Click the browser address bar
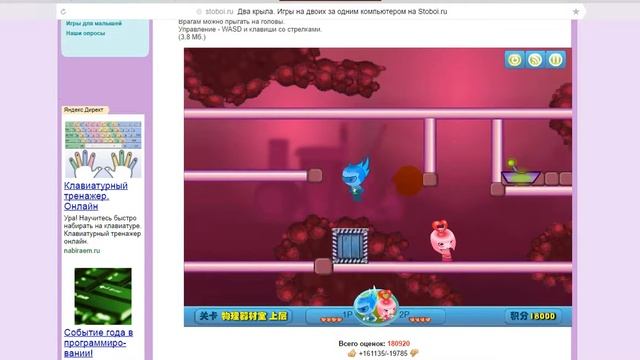This screenshot has width=640, height=360. (x=320, y=12)
